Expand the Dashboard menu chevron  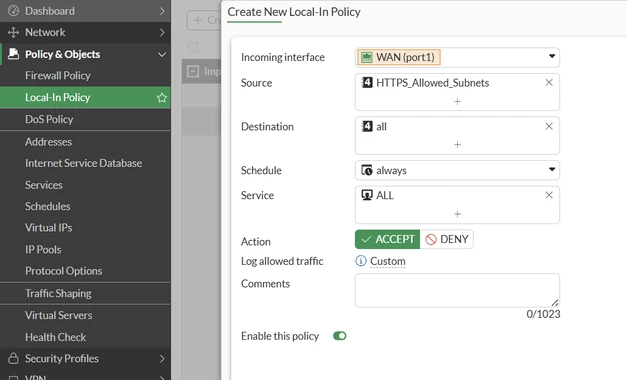tap(162, 11)
